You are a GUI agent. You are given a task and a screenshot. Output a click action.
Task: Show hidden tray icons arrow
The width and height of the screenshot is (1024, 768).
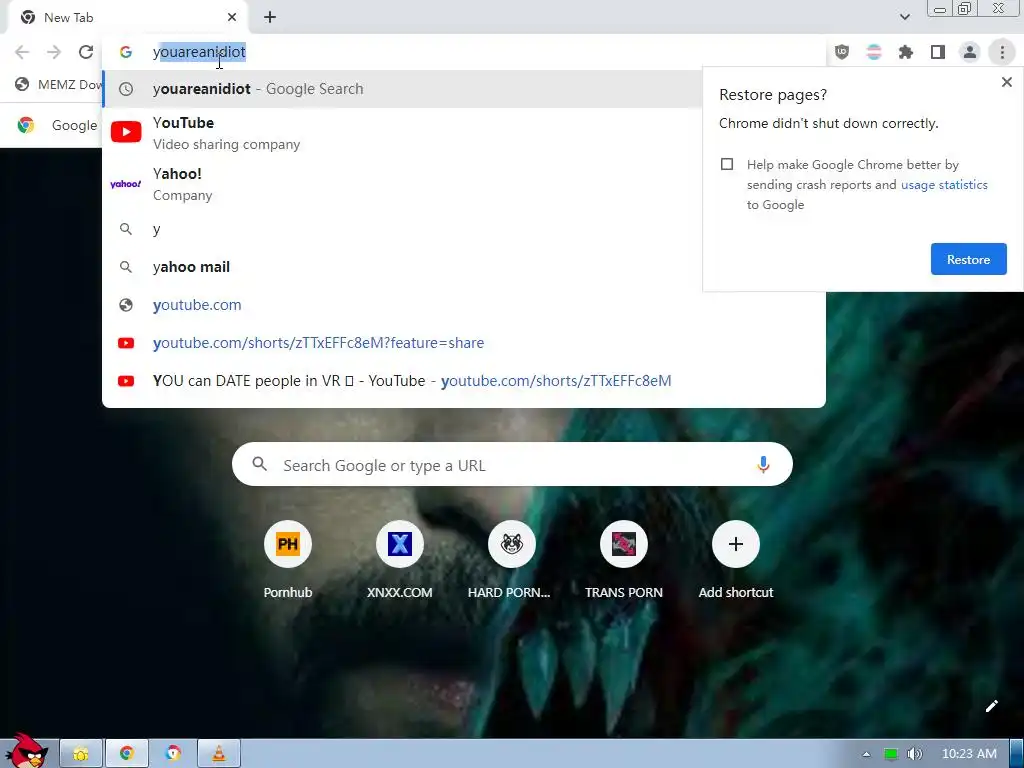coord(866,754)
